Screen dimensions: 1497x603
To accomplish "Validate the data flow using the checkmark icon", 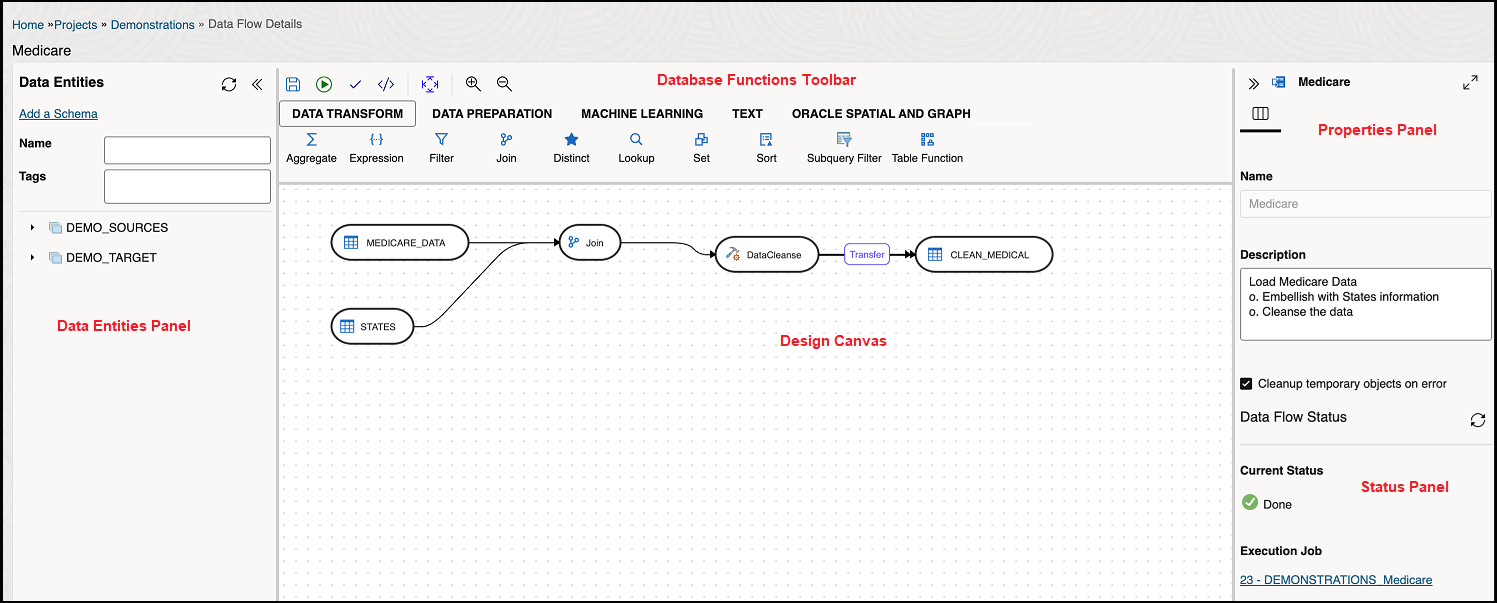I will (355, 84).
